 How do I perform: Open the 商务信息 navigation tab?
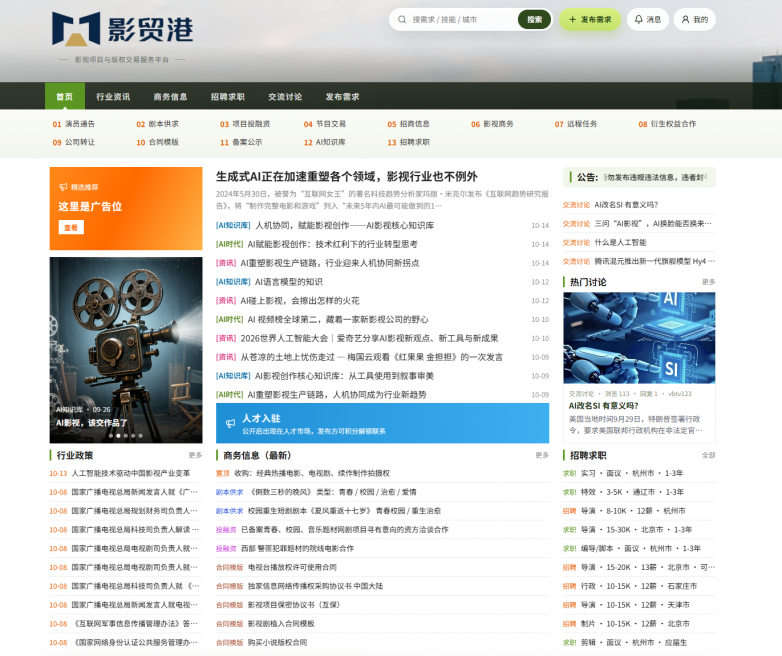(171, 96)
